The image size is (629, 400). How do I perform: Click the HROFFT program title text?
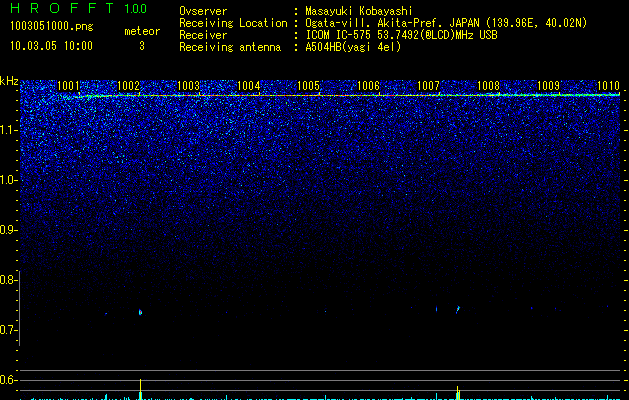(62, 8)
